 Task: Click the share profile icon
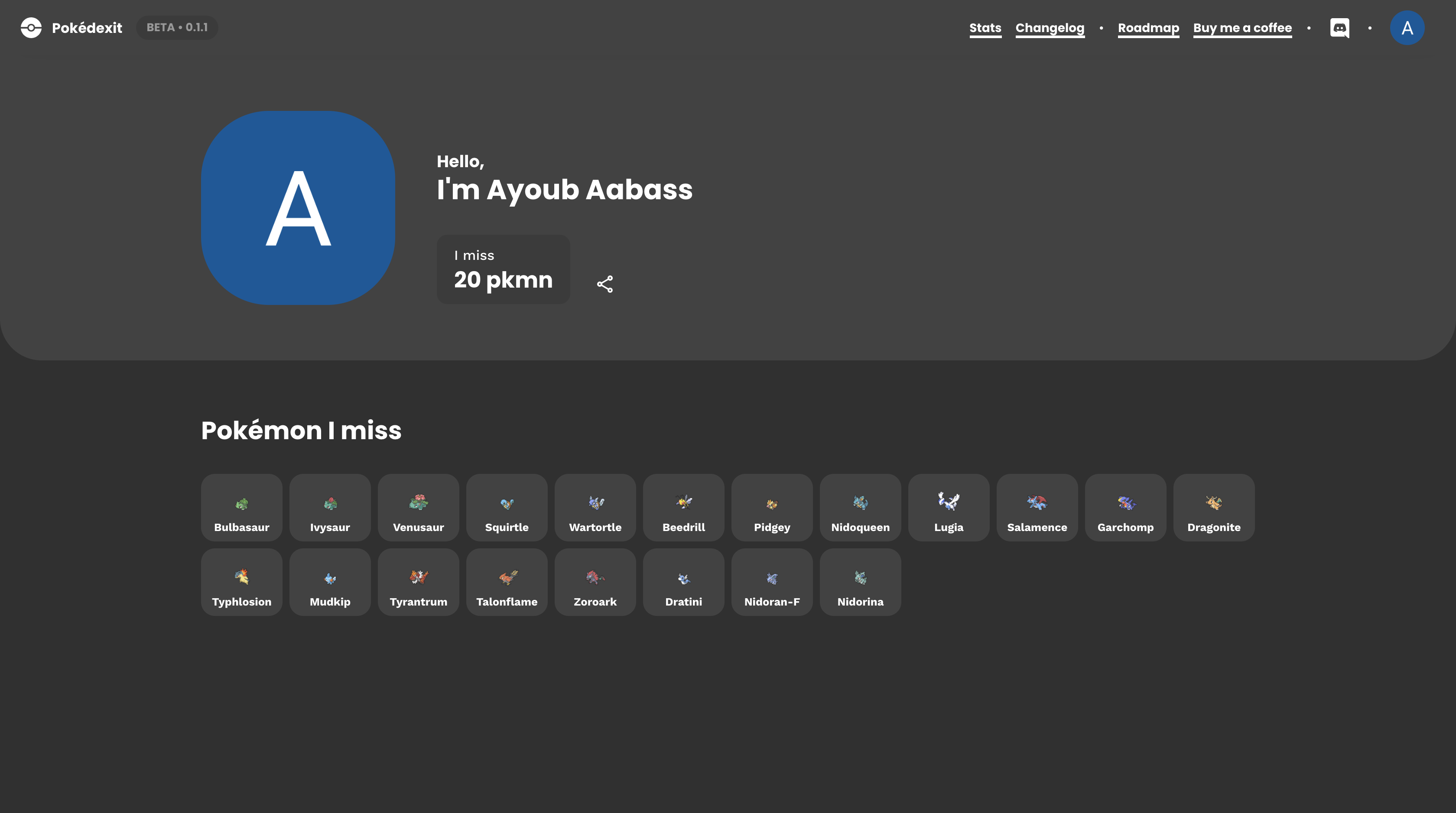605,284
